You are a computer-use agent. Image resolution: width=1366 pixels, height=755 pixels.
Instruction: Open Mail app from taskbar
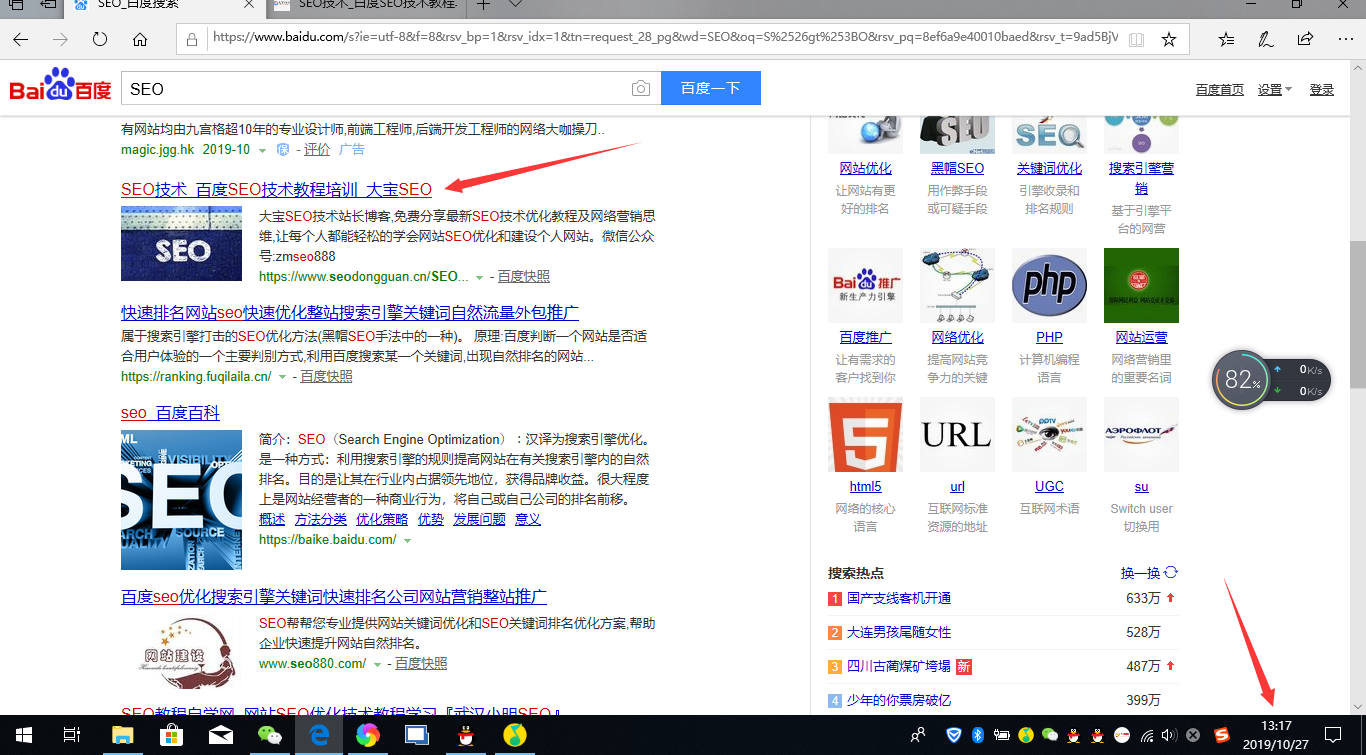coord(221,735)
